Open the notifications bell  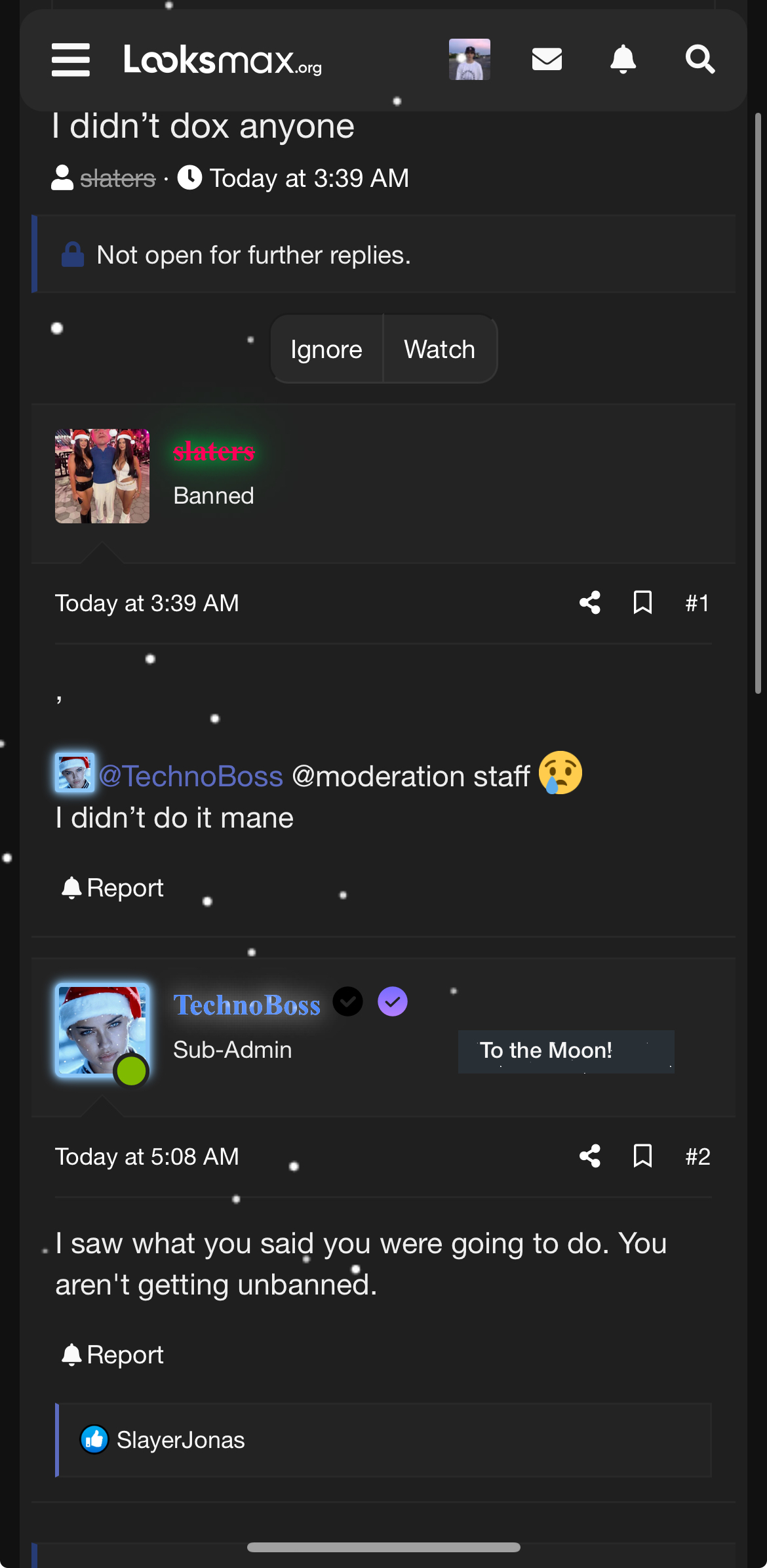click(x=623, y=60)
